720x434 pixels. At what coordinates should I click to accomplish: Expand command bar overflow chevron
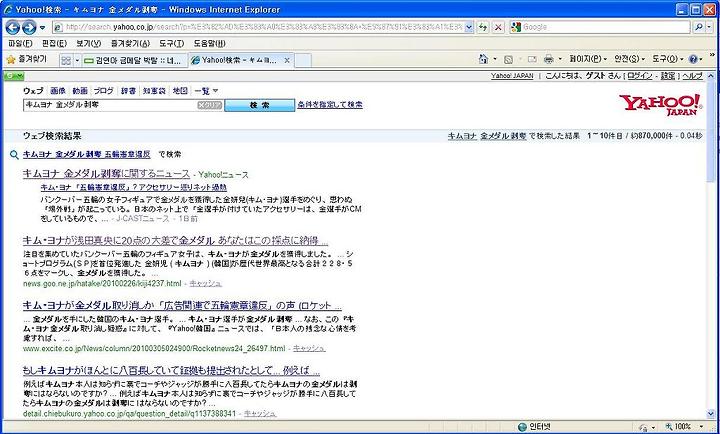713,55
